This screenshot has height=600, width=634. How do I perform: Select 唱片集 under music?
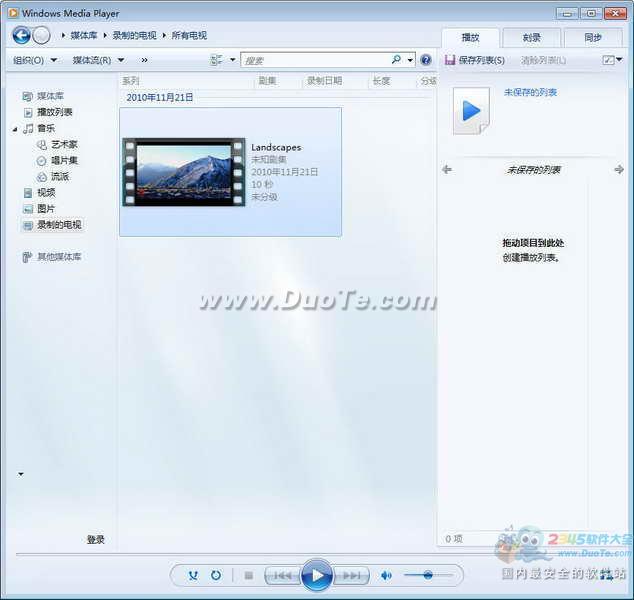[x=64, y=161]
